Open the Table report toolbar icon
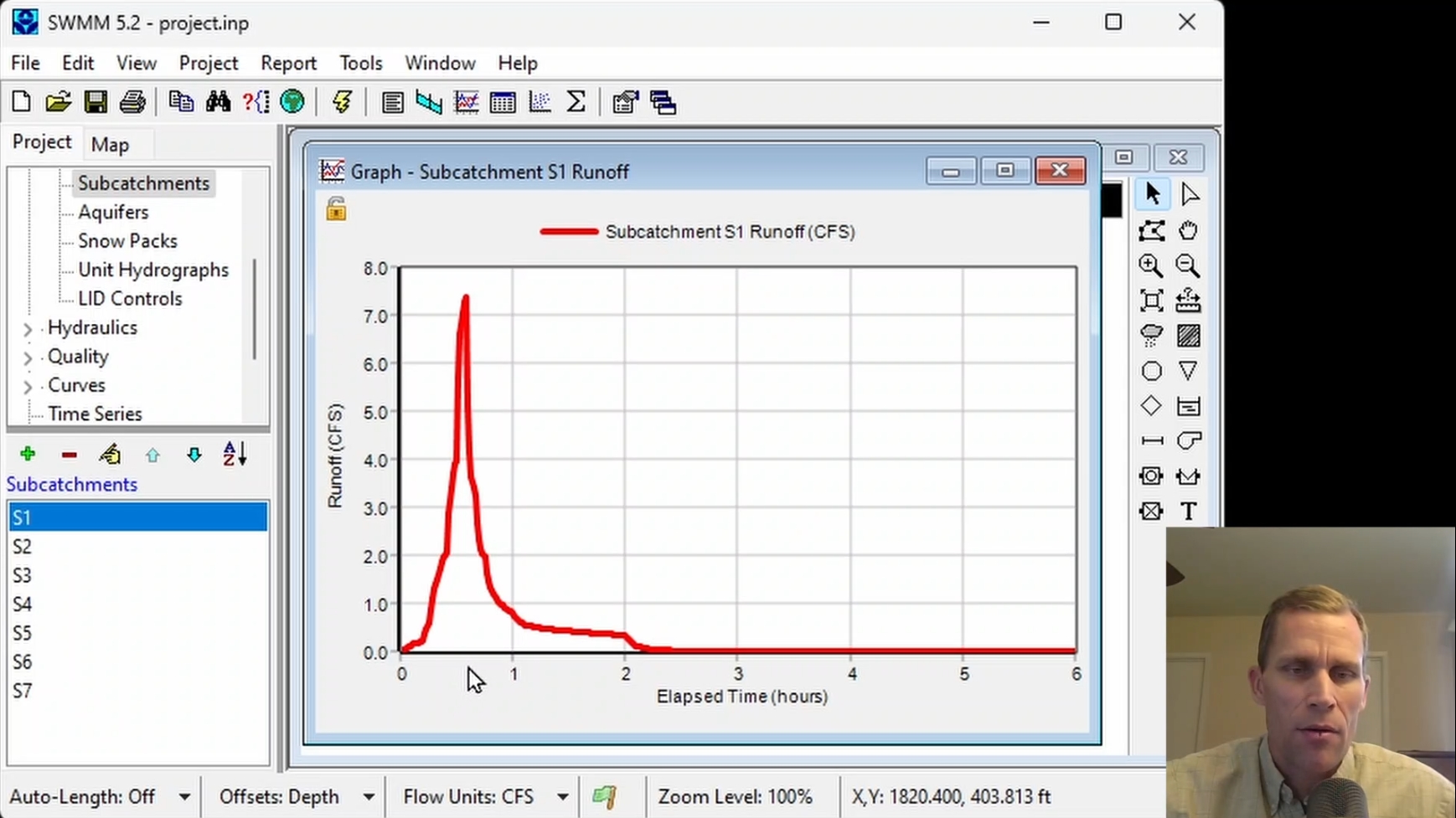Image resolution: width=1456 pixels, height=818 pixels. click(x=503, y=102)
